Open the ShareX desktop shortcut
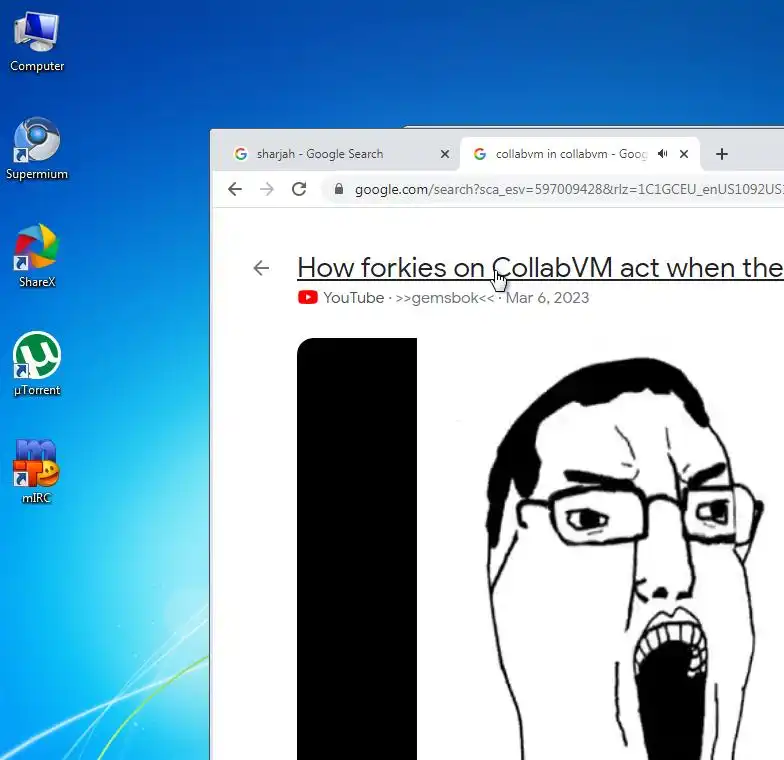 [37, 257]
